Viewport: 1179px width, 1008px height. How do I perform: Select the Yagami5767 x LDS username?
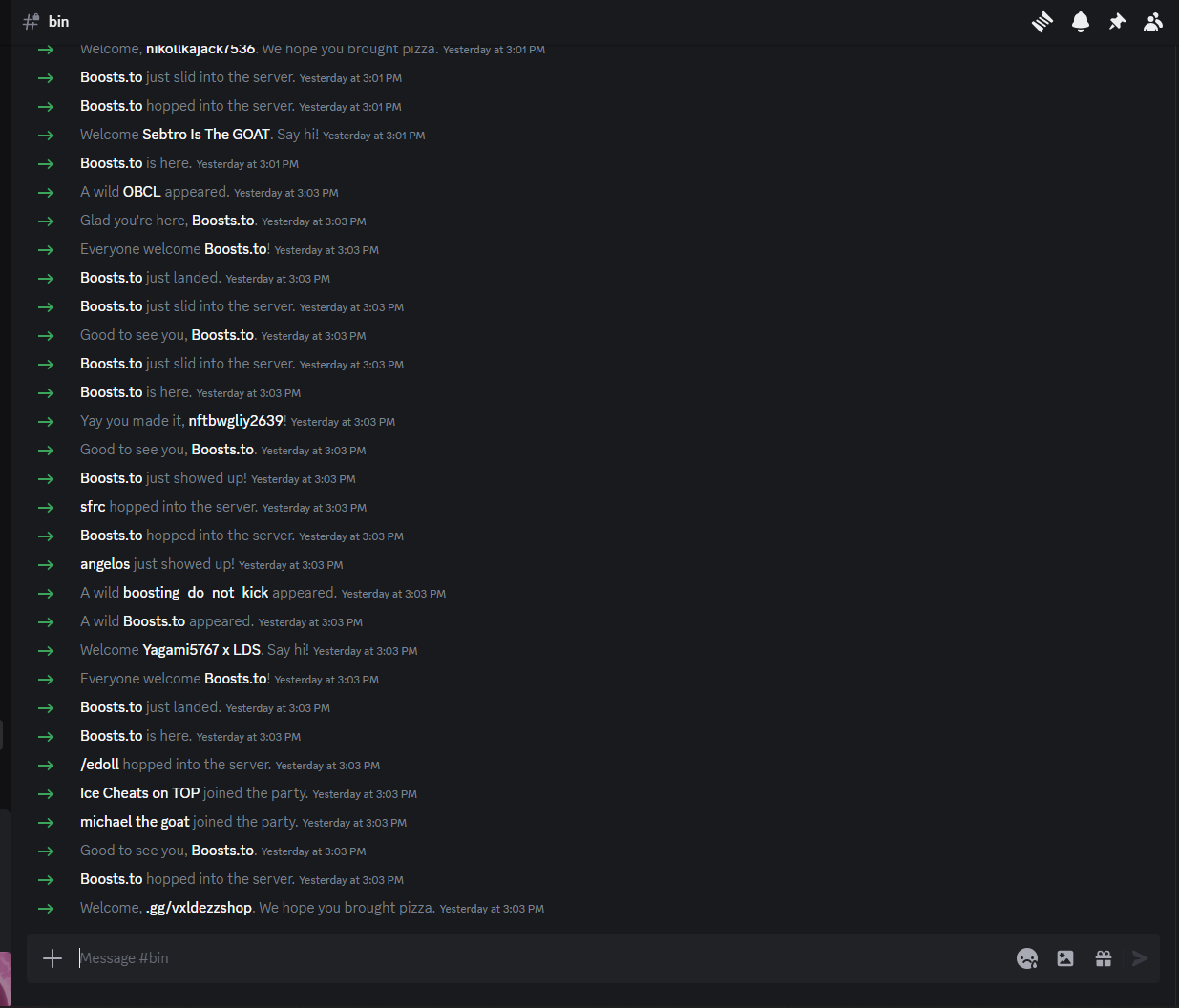[x=201, y=650]
